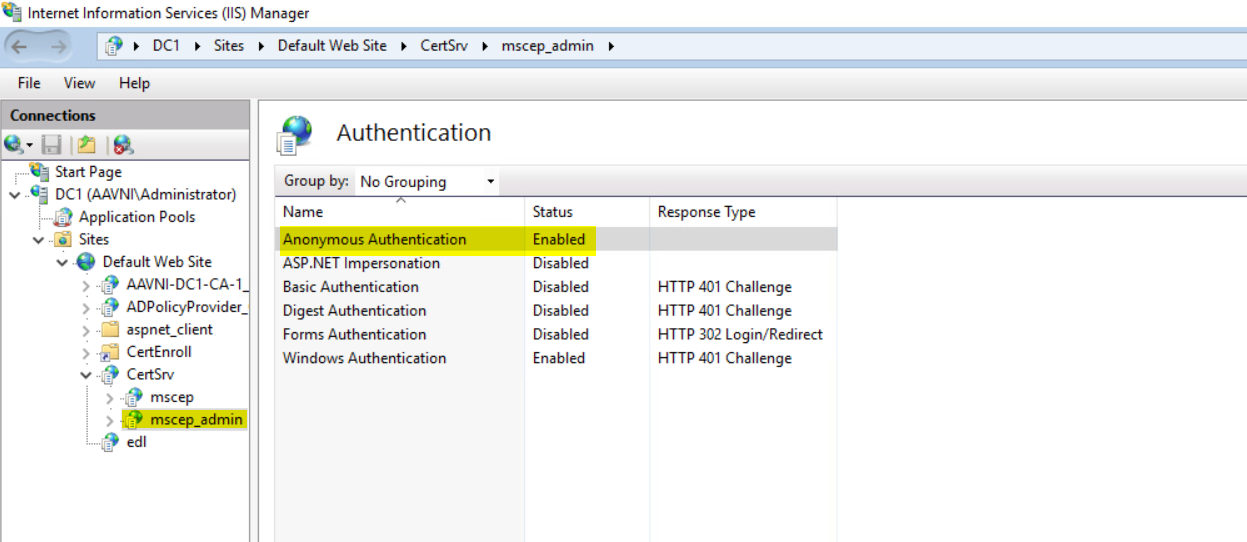Open the Start Page node

tap(88, 172)
